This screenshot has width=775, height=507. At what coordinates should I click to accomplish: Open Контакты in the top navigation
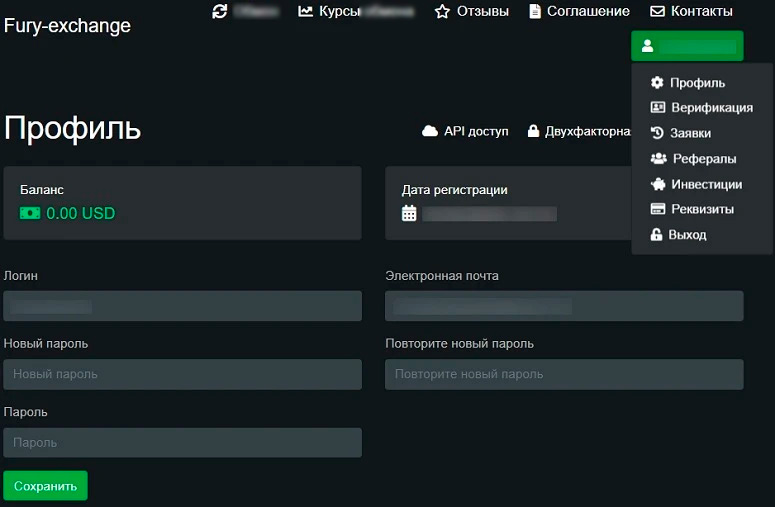point(691,12)
